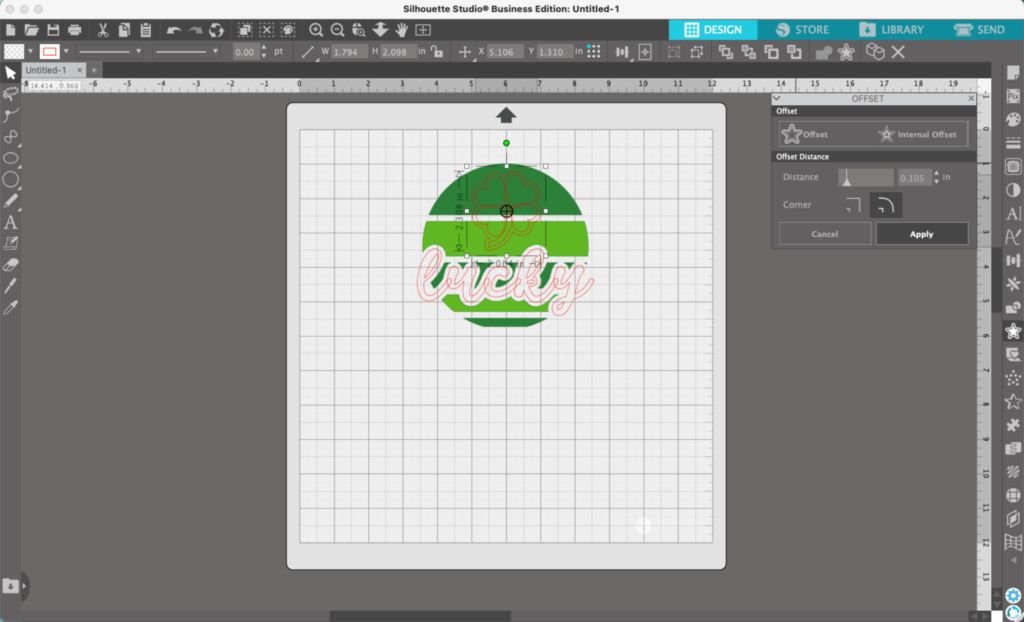Click the width W value field
This screenshot has height=622, width=1024.
[x=349, y=52]
